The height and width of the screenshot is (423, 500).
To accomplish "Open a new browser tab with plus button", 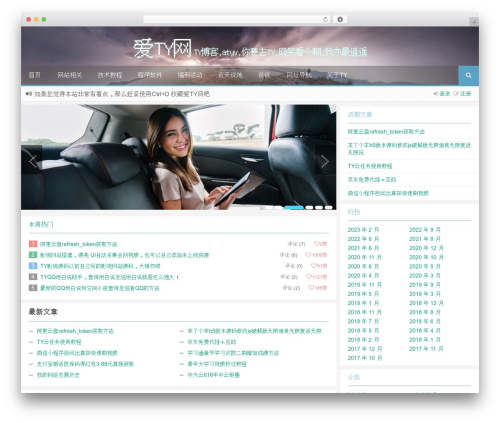I will (474, 22).
